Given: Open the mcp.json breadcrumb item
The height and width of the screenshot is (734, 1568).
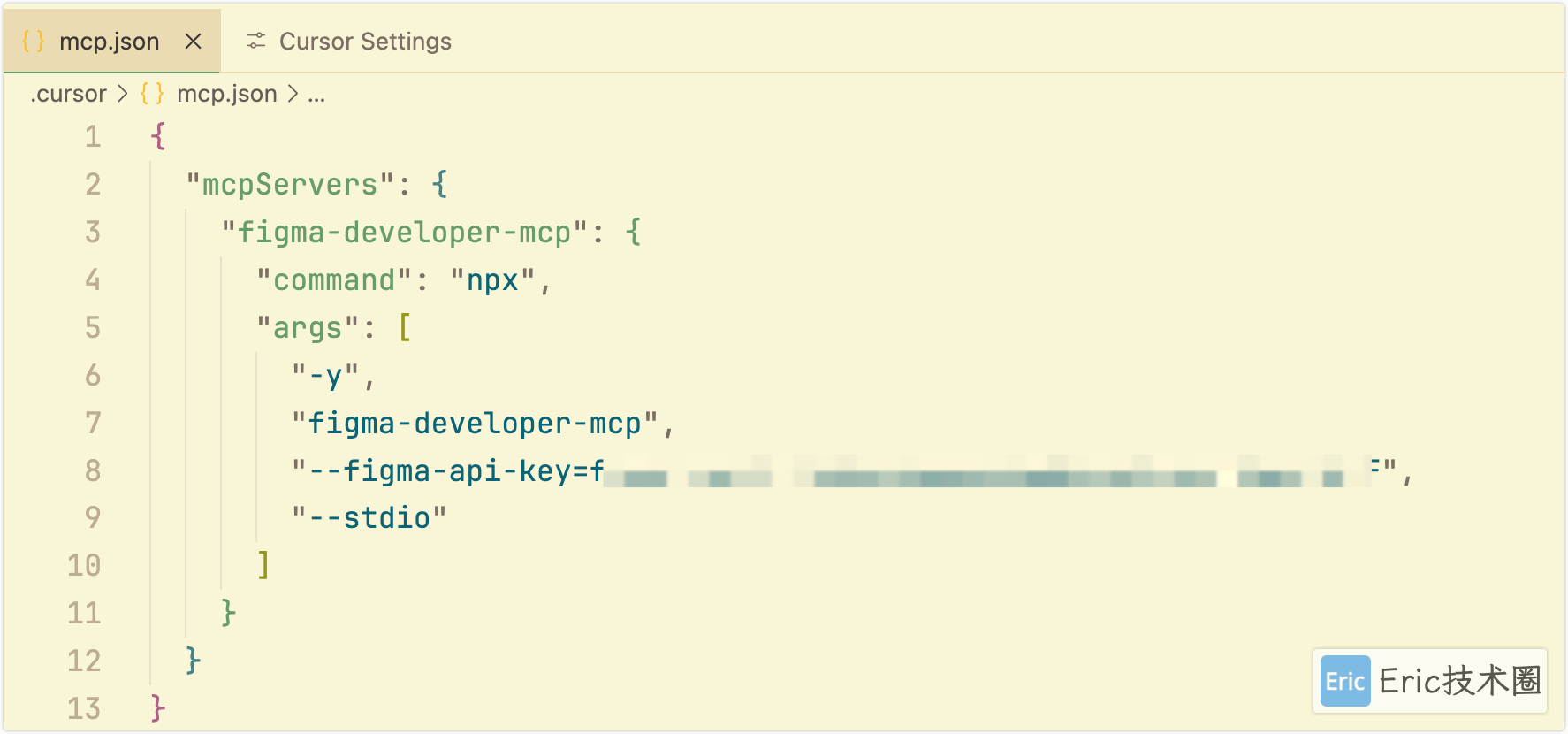Looking at the screenshot, I should [x=227, y=94].
